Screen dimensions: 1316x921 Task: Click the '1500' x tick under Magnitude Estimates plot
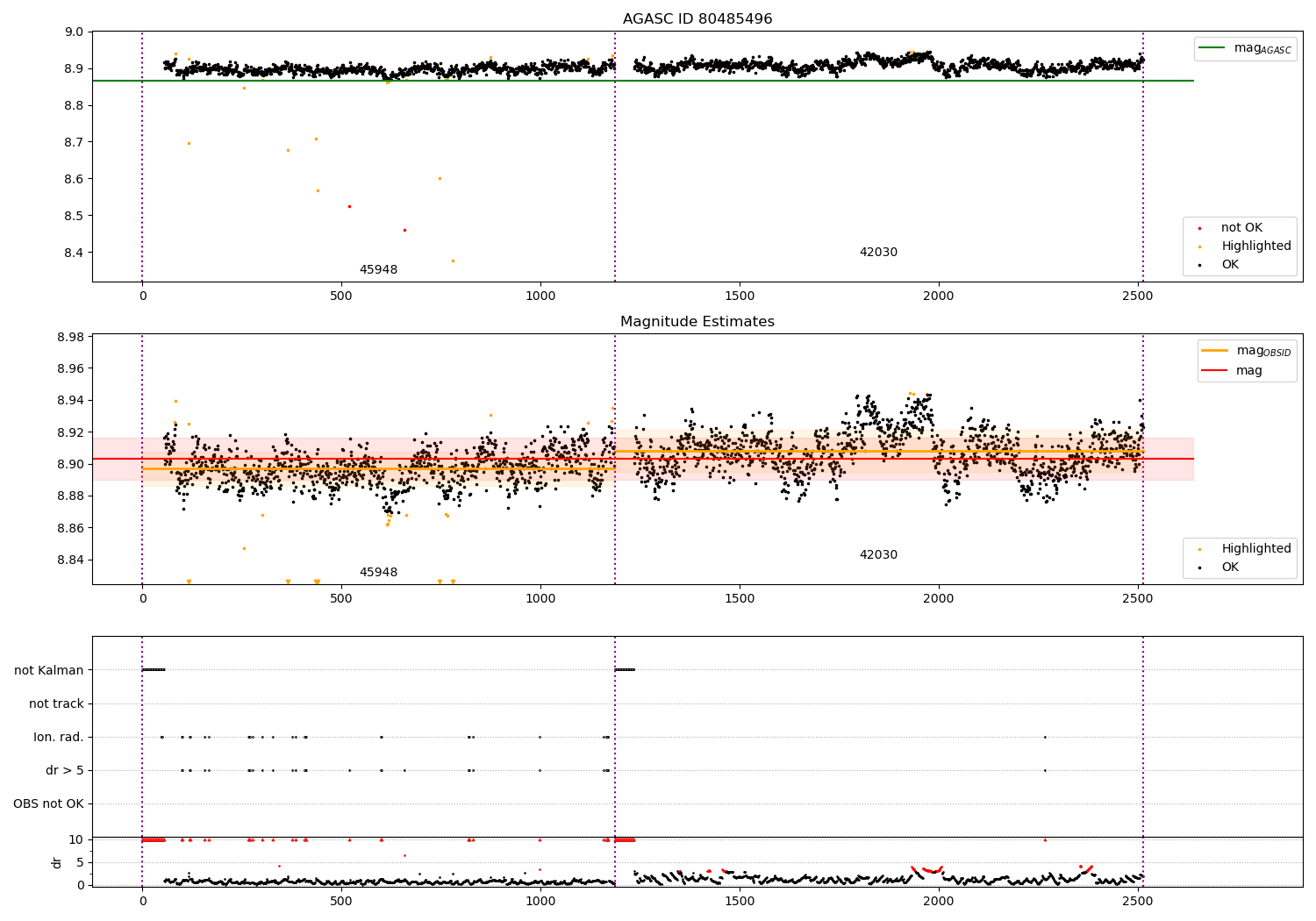(x=740, y=598)
